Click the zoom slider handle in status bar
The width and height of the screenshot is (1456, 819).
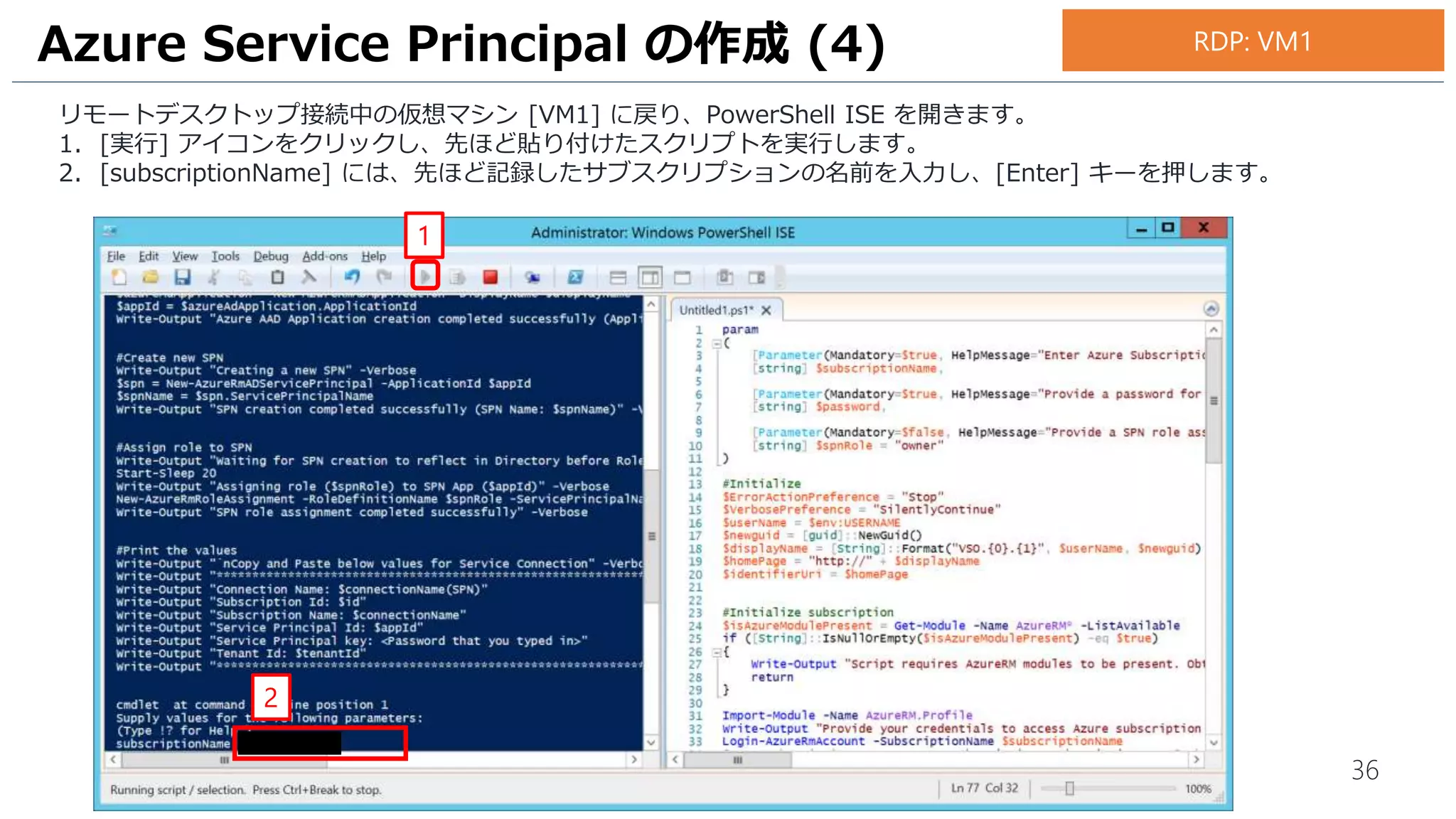coord(1069,788)
